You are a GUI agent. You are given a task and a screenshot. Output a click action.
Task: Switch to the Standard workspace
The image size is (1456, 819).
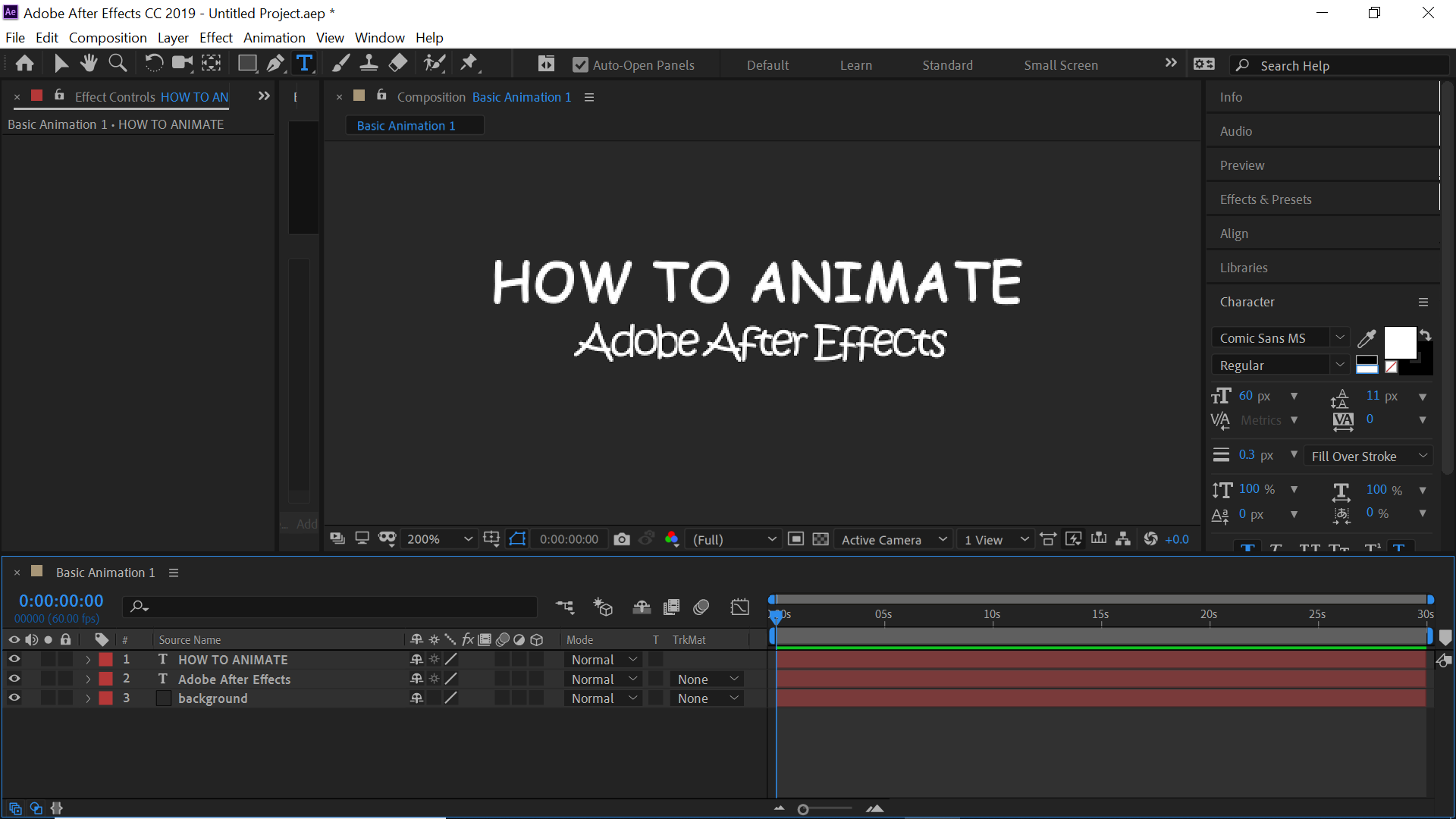(x=947, y=65)
